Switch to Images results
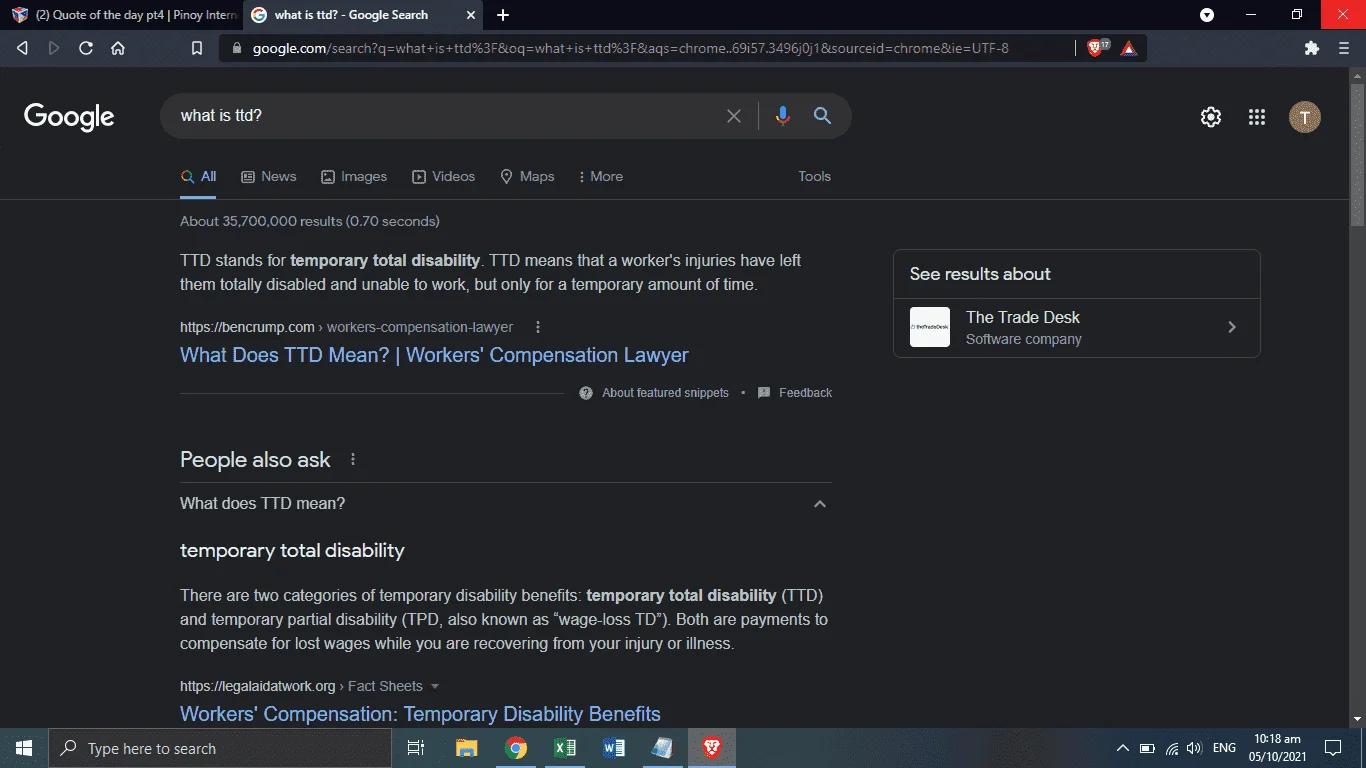The image size is (1366, 768). (354, 176)
